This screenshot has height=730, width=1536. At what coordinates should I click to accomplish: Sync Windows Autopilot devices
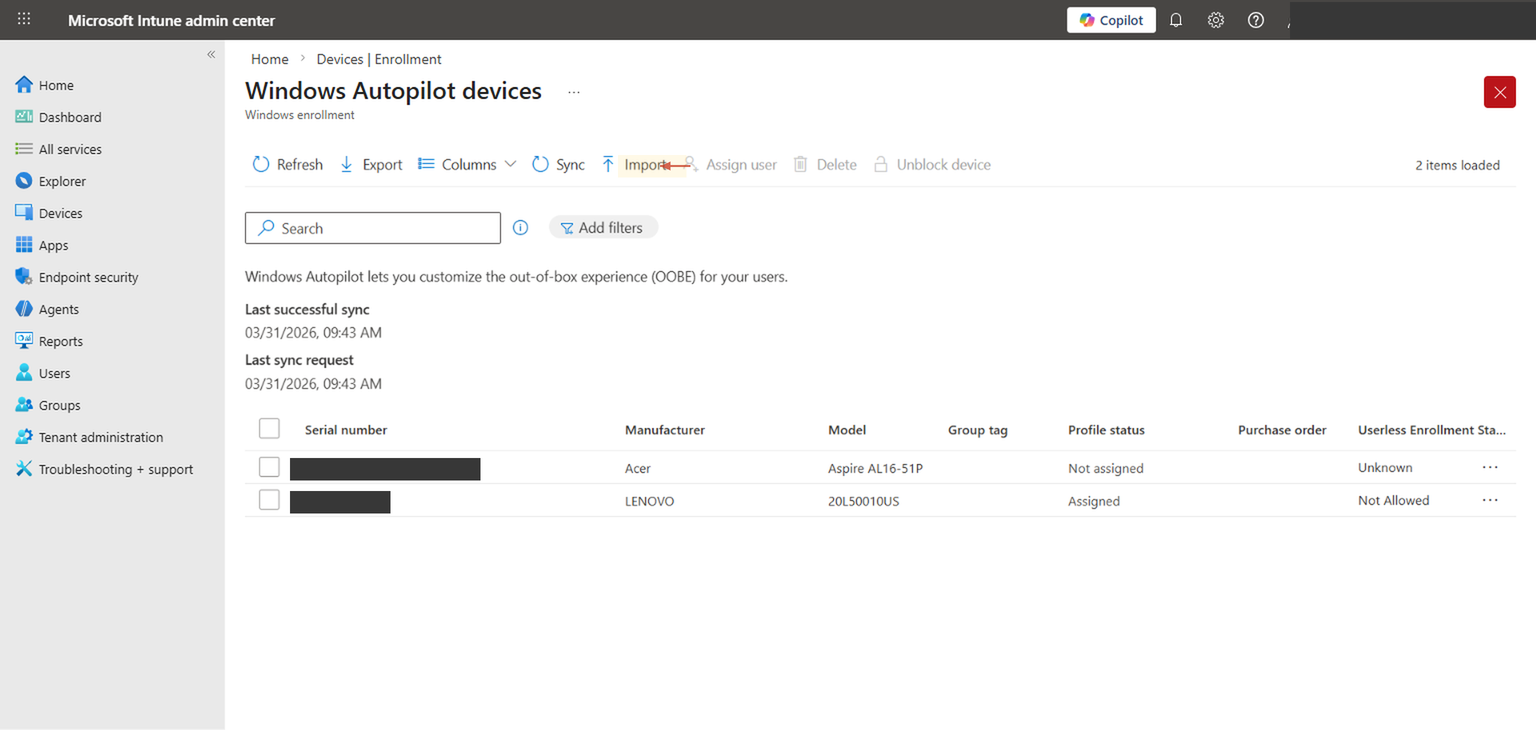click(558, 164)
